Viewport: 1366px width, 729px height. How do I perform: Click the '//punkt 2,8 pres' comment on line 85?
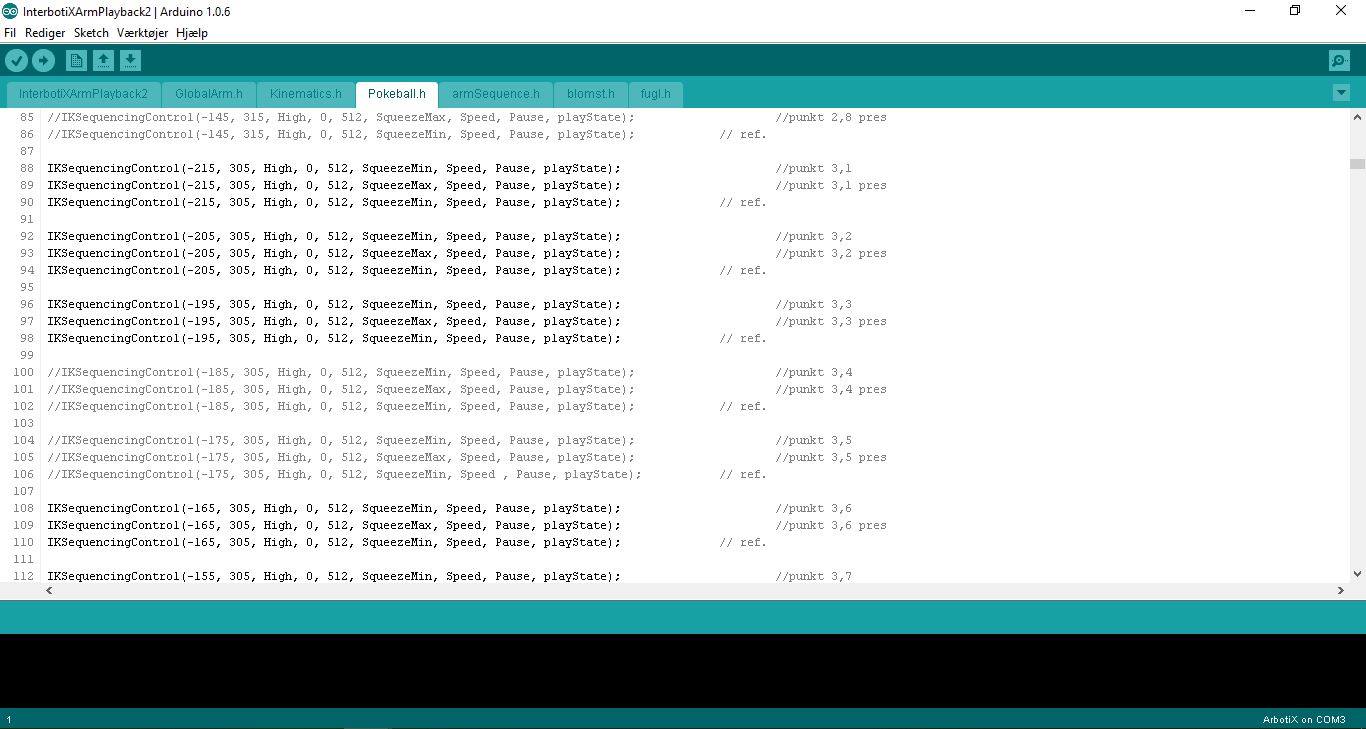coord(831,117)
